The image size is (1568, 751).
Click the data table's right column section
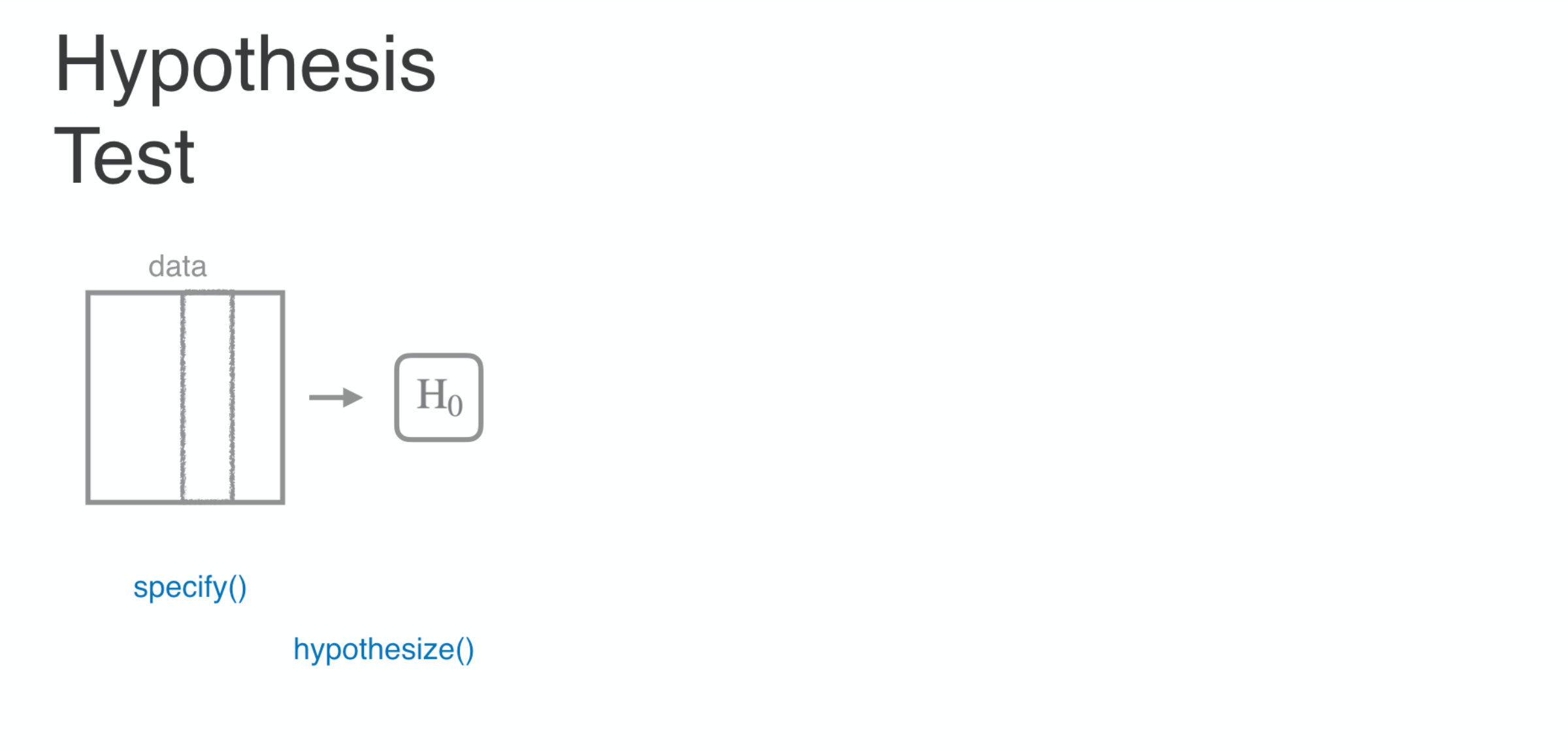(x=258, y=397)
